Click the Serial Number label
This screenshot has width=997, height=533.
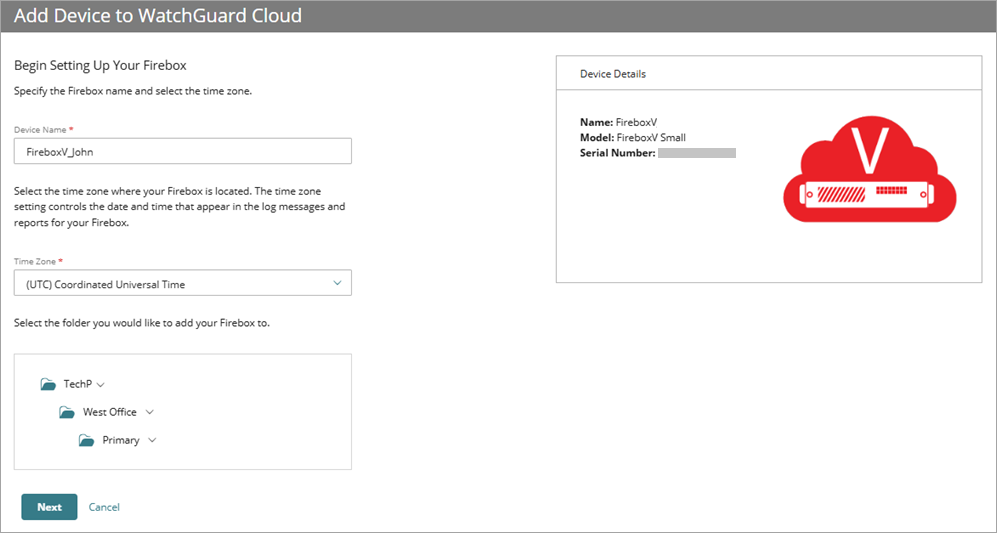coord(617,153)
